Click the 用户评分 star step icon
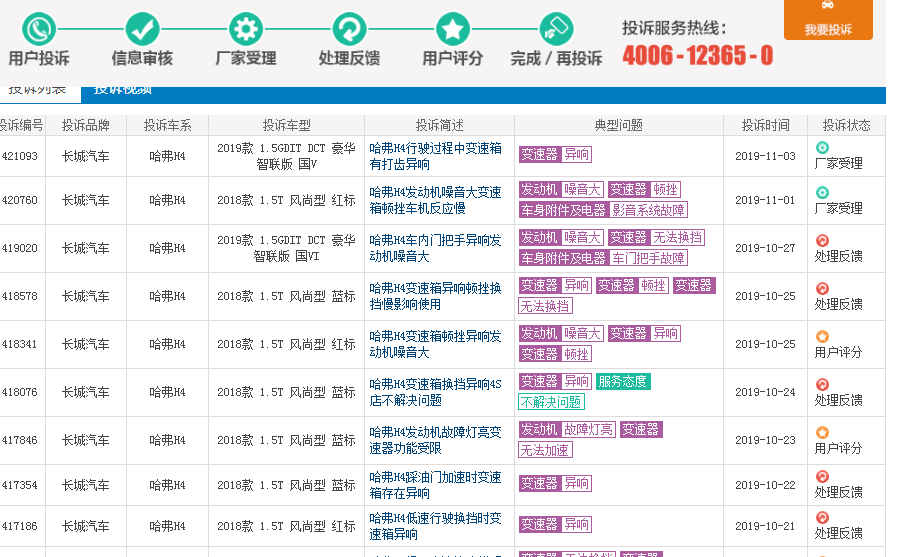This screenshot has height=557, width=901. tap(452, 29)
